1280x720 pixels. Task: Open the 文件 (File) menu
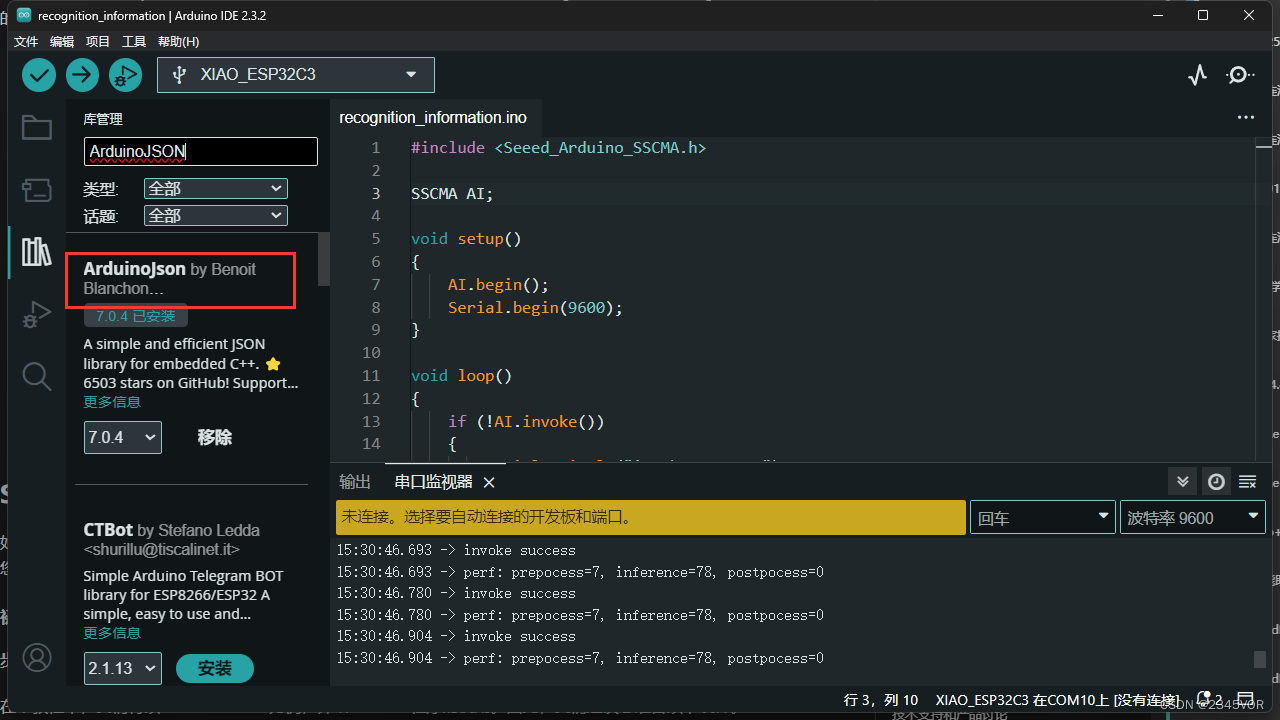click(26, 42)
